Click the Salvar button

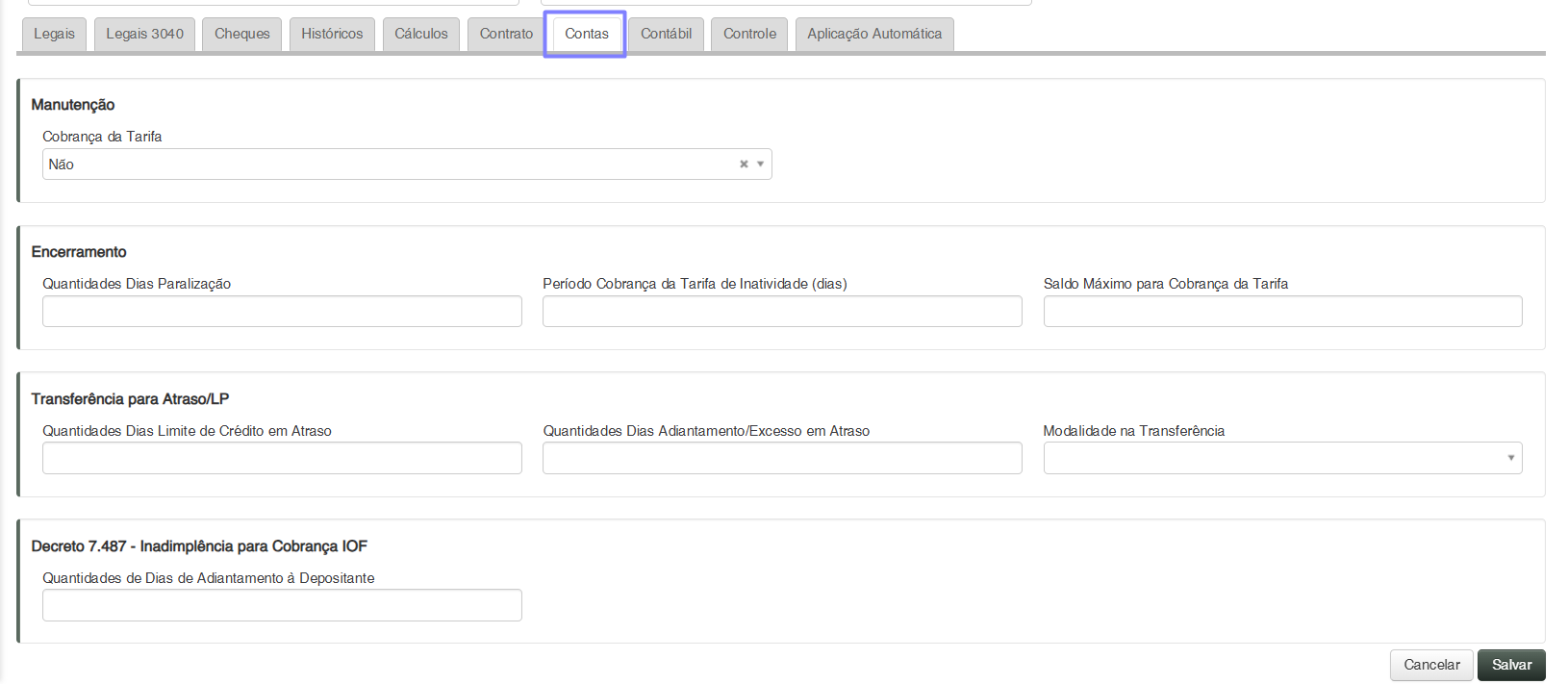click(1511, 665)
